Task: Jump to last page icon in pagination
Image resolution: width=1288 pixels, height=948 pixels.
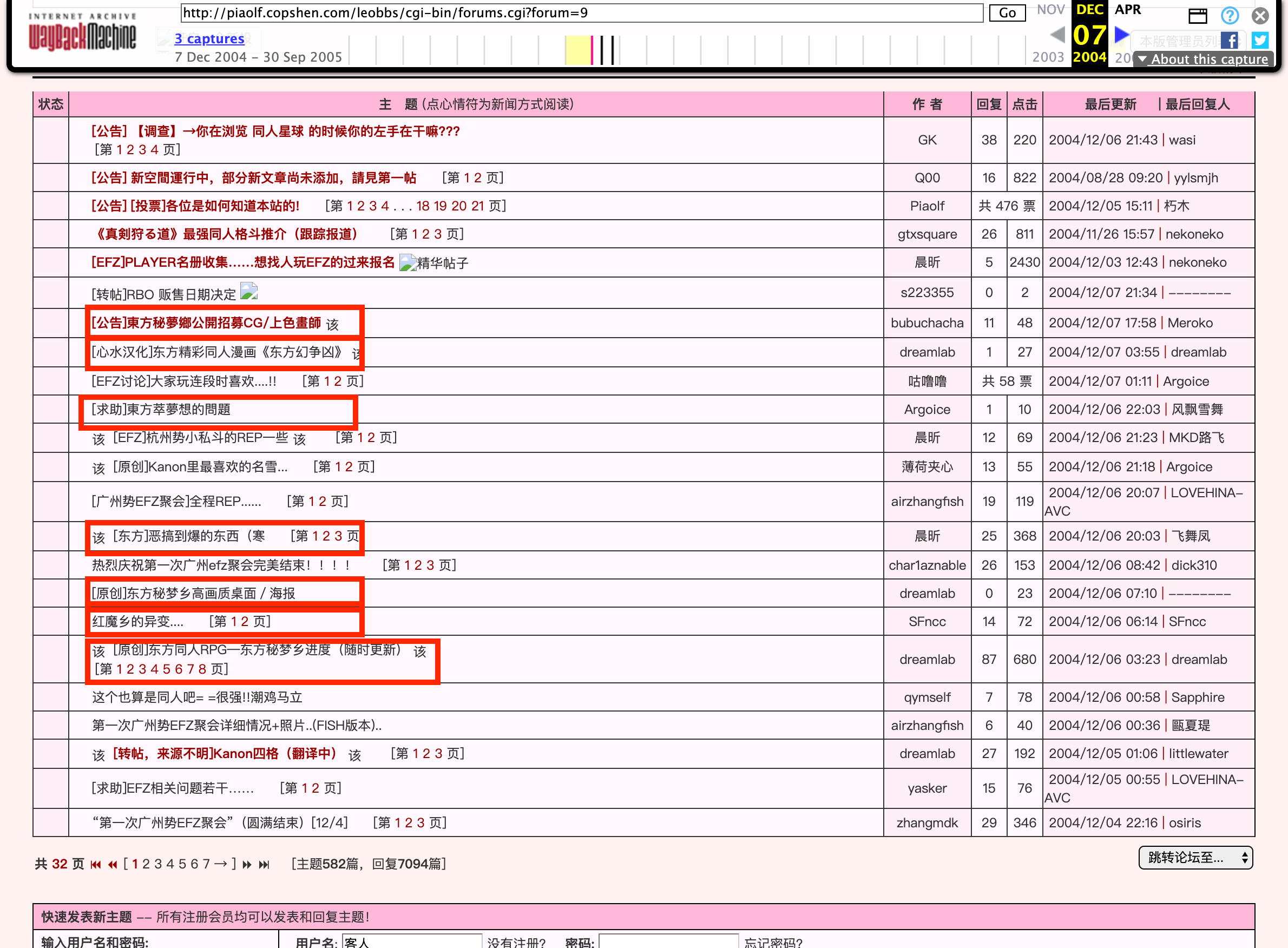Action: coord(264,864)
